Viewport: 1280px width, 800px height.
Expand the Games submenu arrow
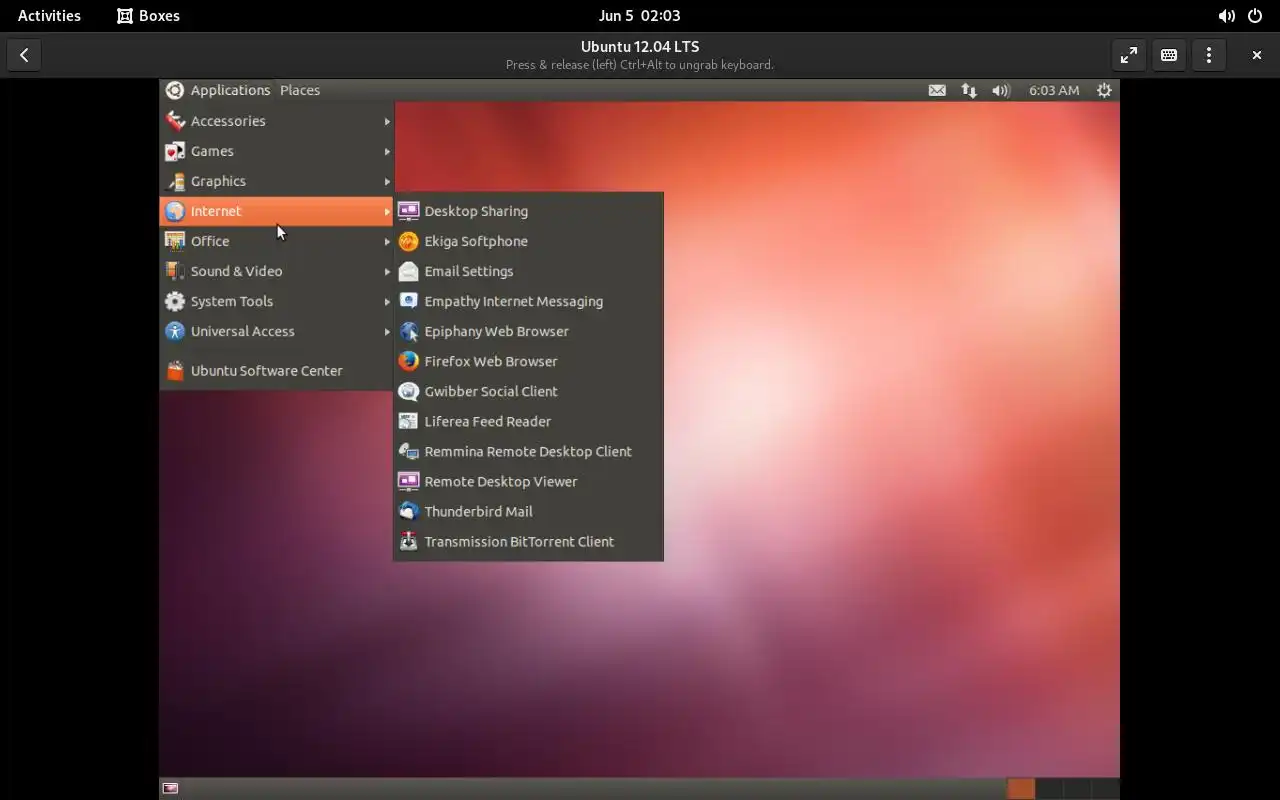click(387, 151)
